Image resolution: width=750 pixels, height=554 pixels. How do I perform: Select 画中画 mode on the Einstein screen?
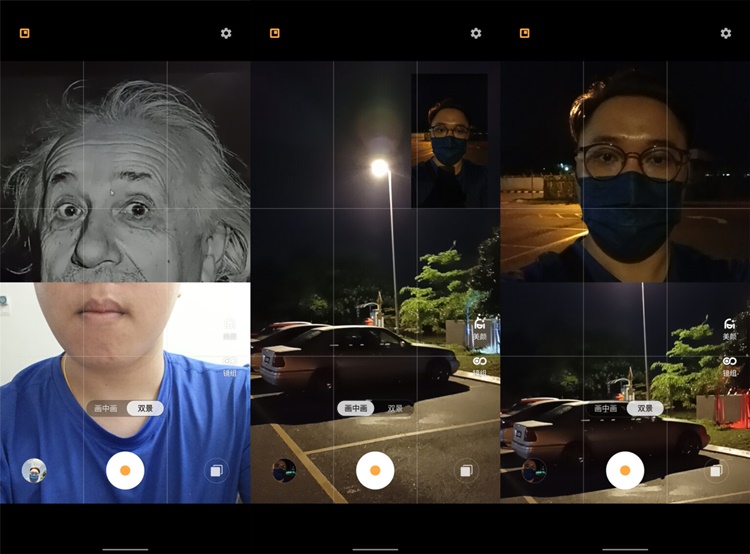point(106,408)
